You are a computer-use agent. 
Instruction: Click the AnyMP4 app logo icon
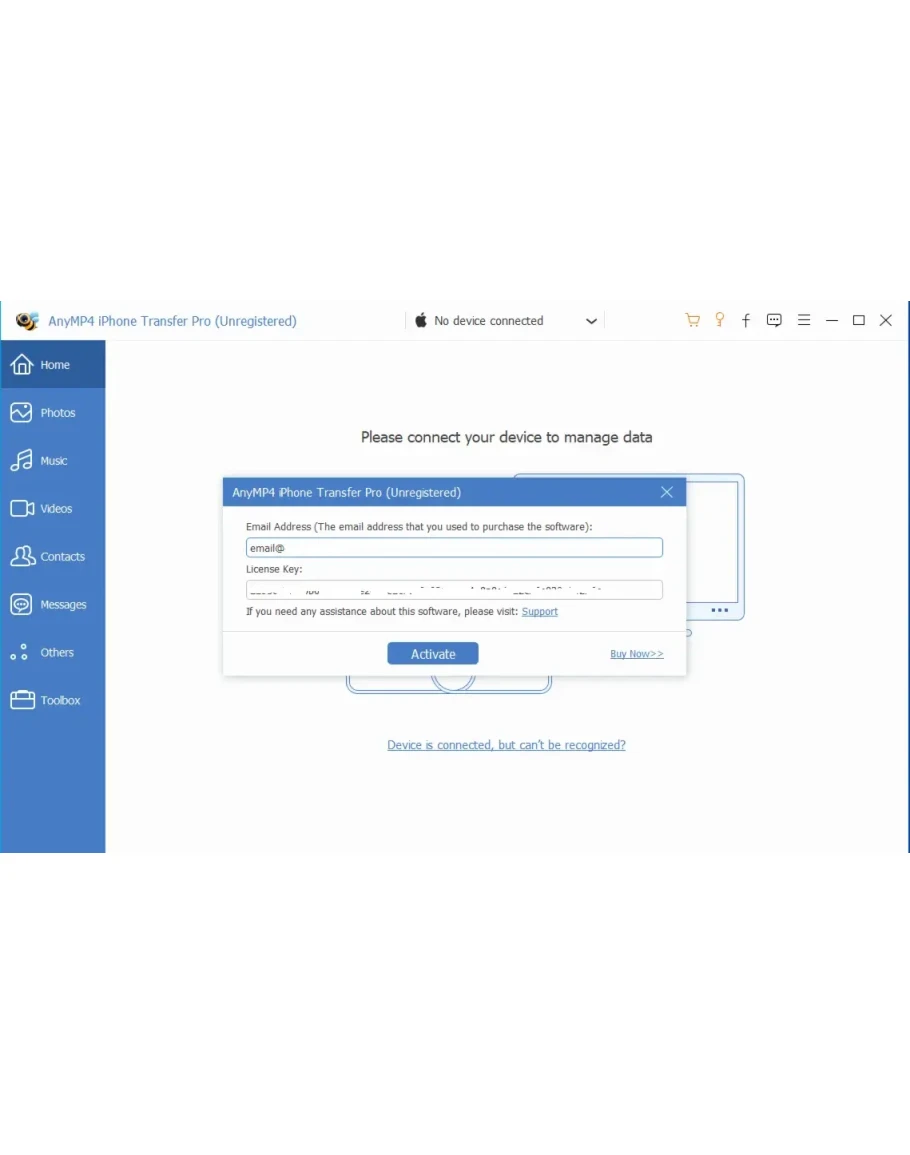coord(27,322)
